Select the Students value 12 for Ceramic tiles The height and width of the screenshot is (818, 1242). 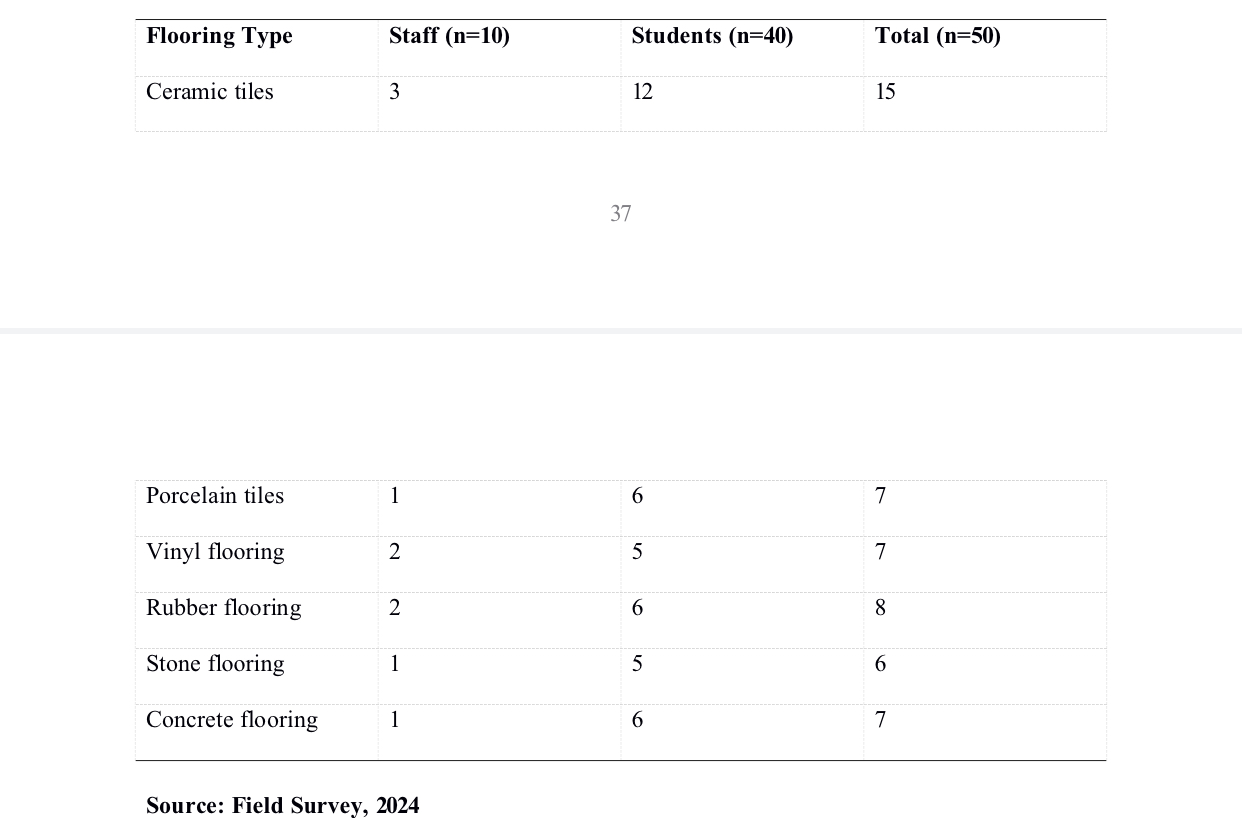click(642, 92)
